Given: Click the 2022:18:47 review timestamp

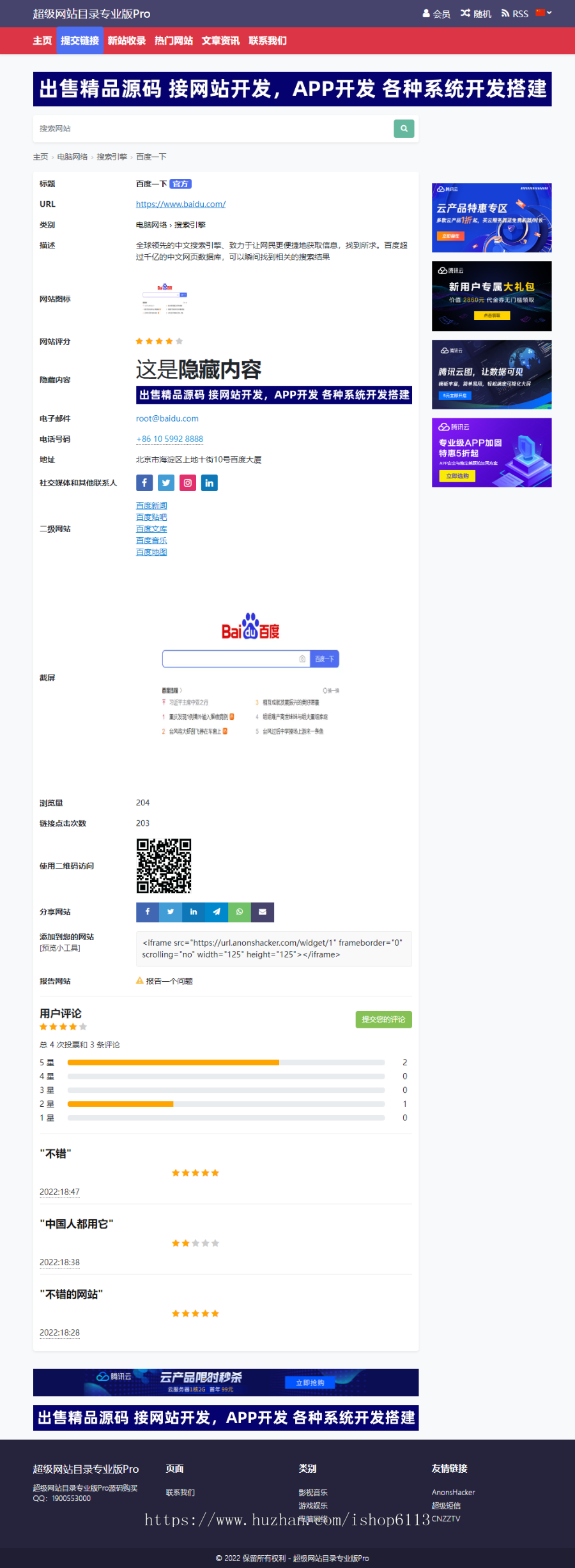Looking at the screenshot, I should [x=59, y=1192].
